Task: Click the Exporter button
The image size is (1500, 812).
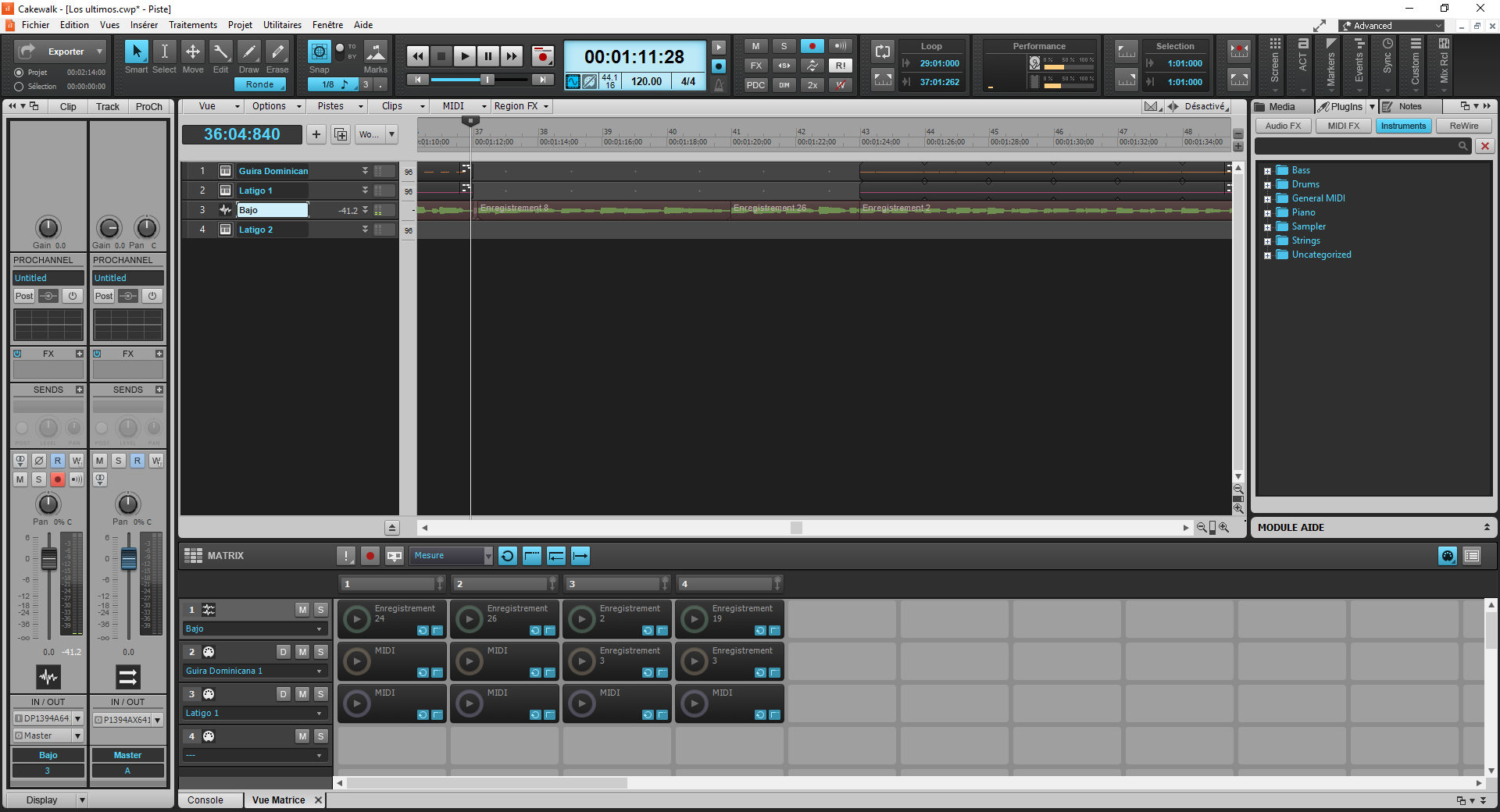Action: click(x=59, y=52)
